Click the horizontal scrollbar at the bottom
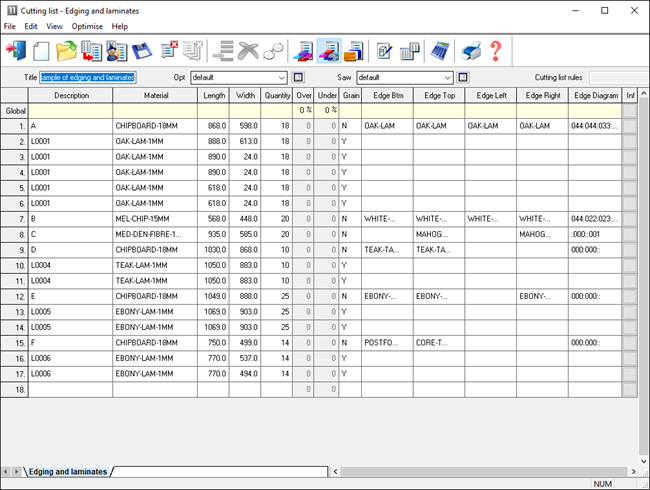This screenshot has width=650, height=490. (x=380, y=471)
